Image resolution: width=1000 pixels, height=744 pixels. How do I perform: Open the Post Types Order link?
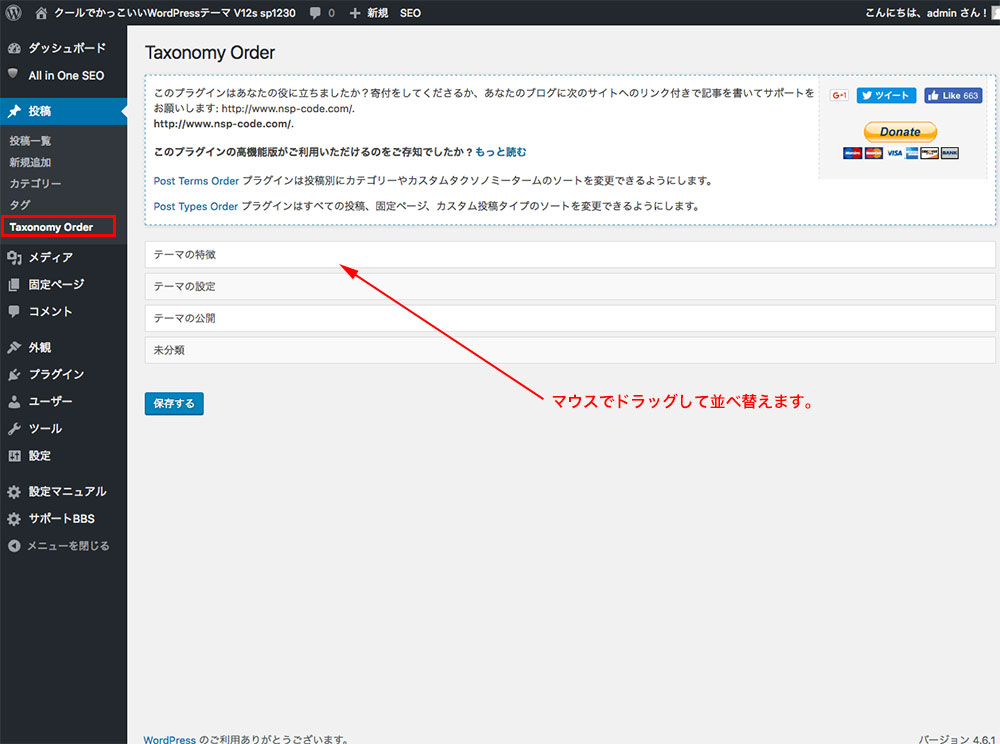coord(195,207)
